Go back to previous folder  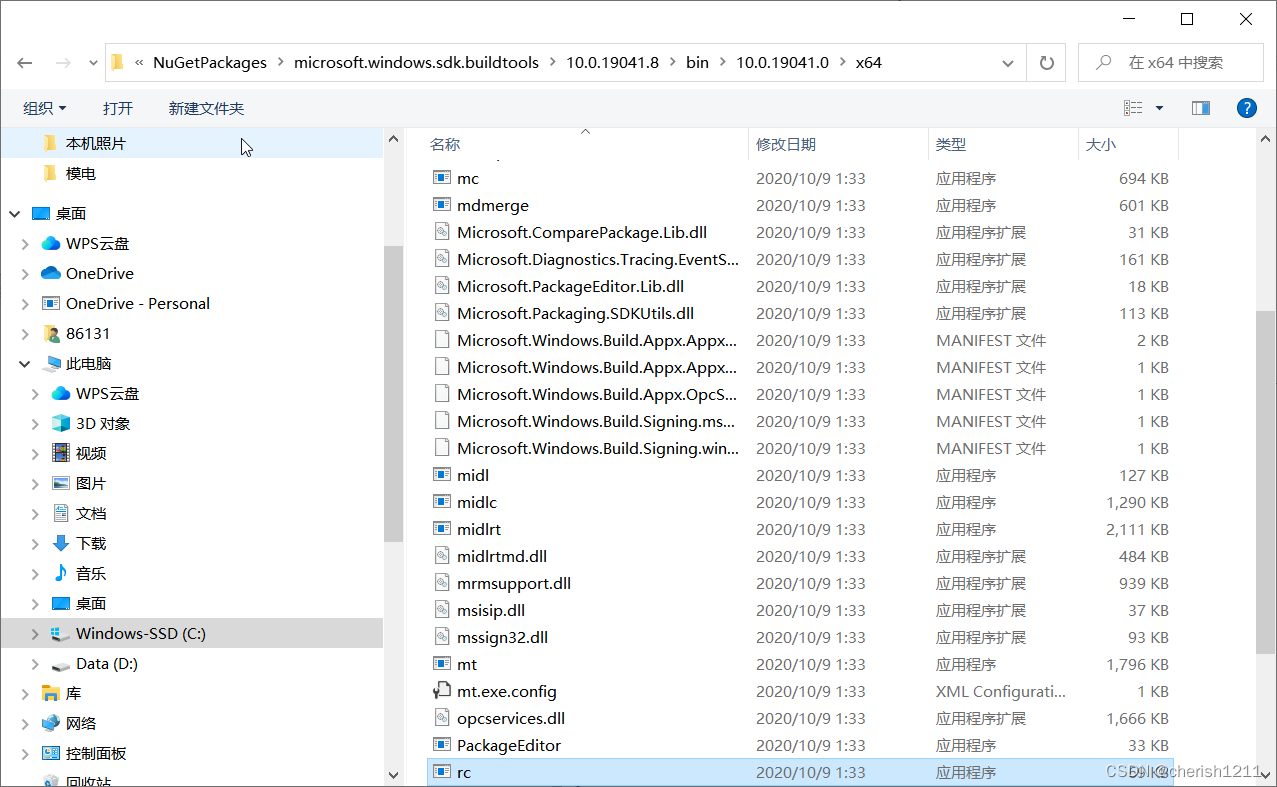pos(25,62)
